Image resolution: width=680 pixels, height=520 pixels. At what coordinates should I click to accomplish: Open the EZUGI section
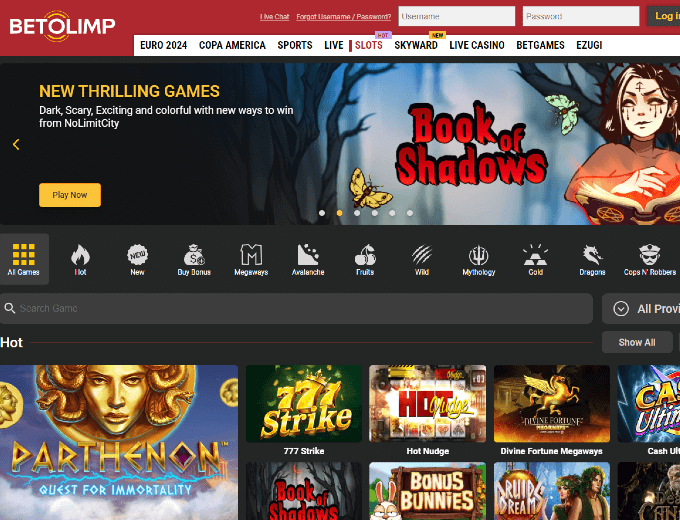(589, 45)
